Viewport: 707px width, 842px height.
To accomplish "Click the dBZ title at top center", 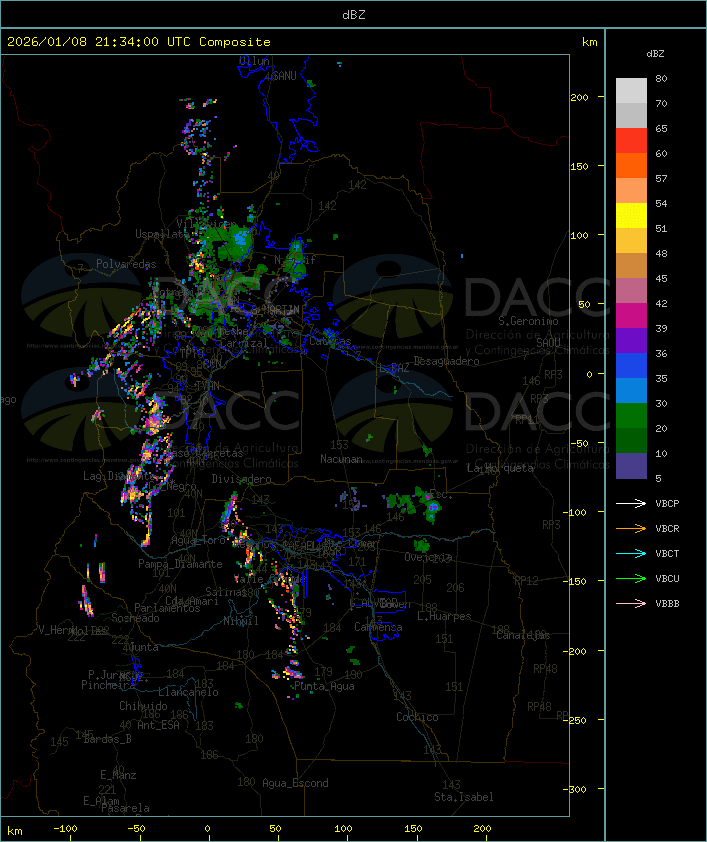I will [353, 14].
